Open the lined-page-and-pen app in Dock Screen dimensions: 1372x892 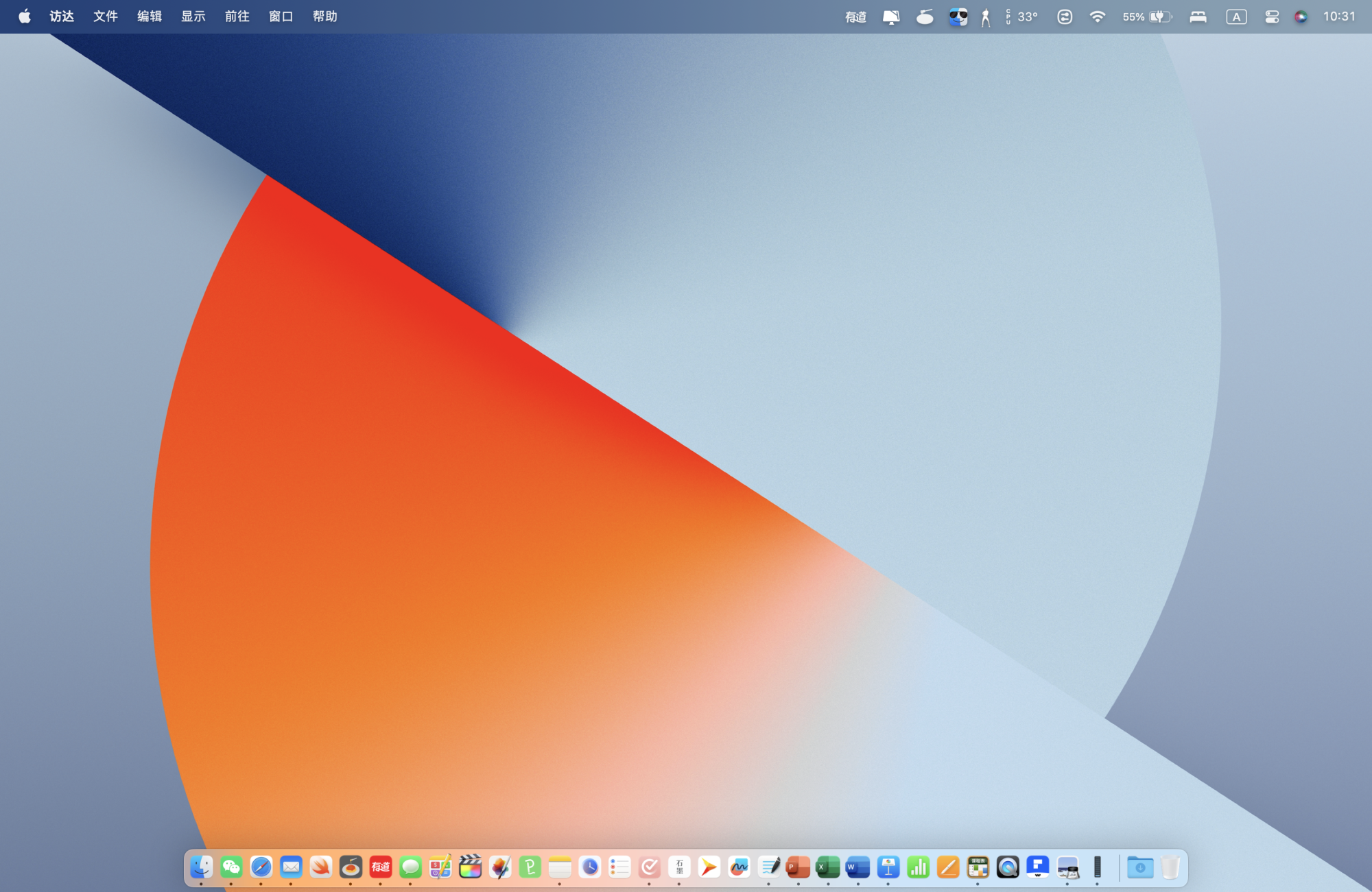[769, 867]
